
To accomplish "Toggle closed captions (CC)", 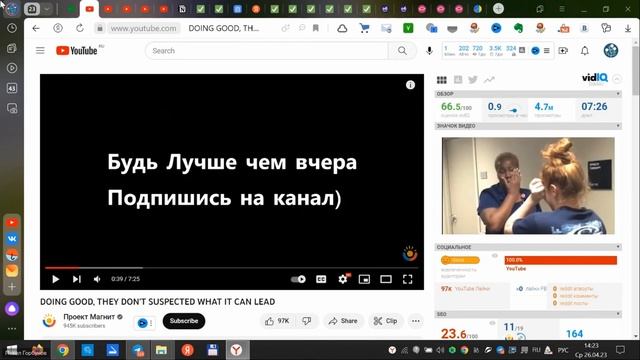I will pos(321,279).
